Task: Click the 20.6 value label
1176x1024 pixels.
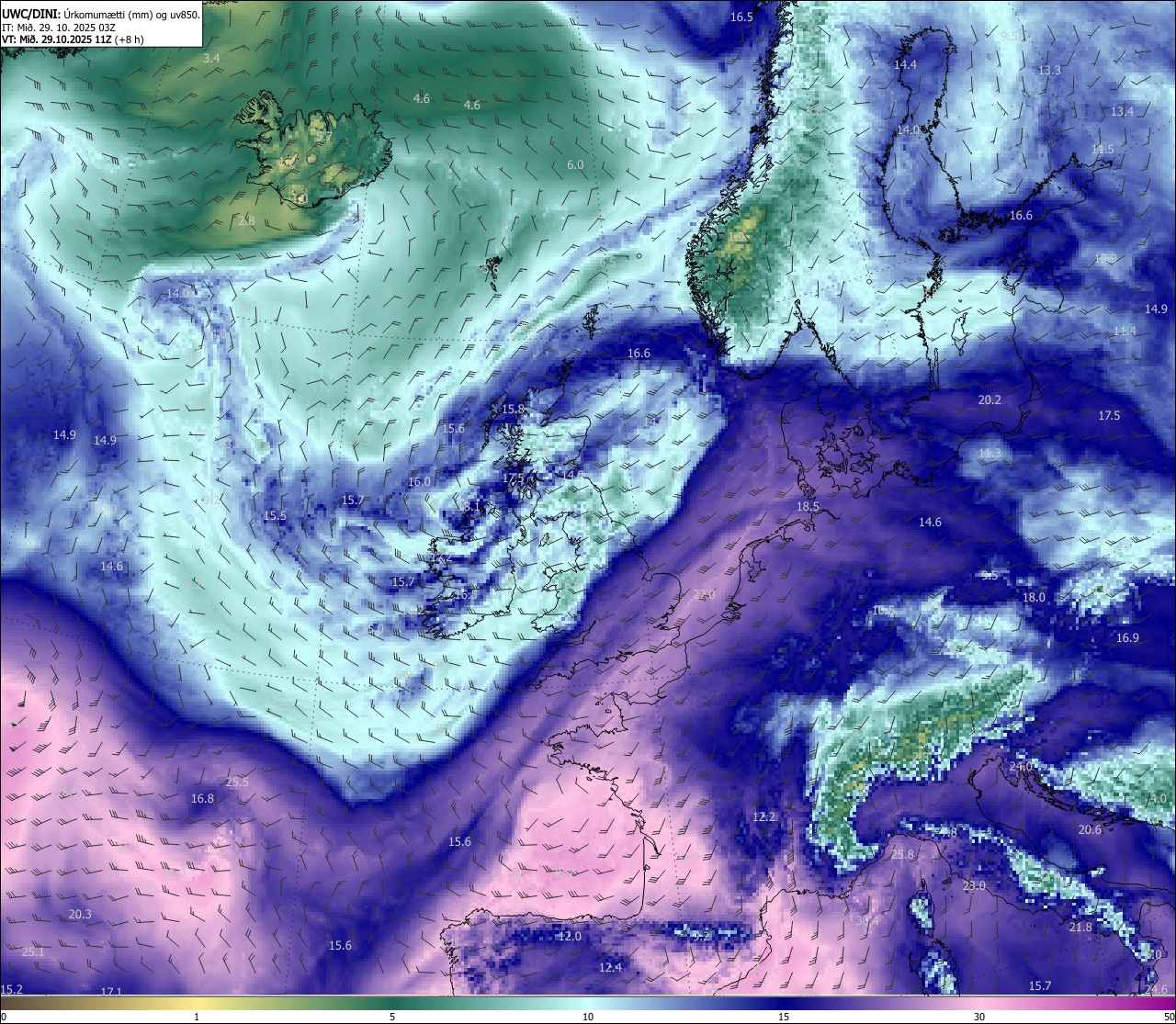Action: [x=1090, y=829]
